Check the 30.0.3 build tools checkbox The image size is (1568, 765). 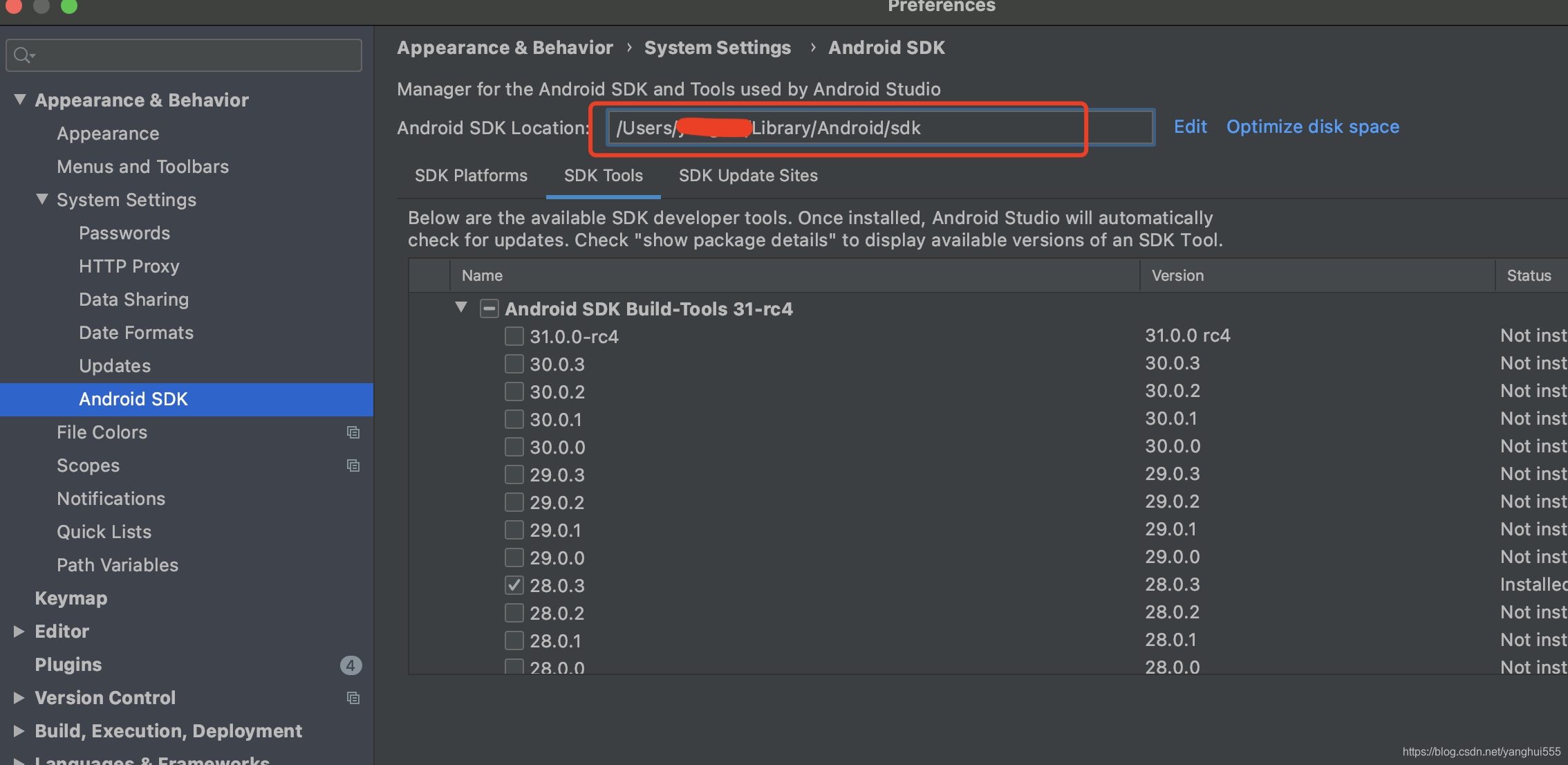514,364
